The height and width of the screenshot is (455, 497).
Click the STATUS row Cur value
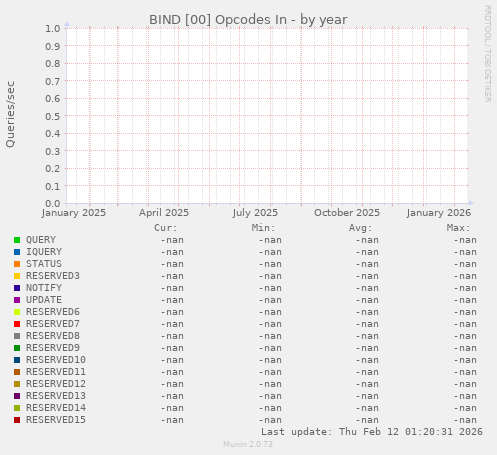[172, 264]
